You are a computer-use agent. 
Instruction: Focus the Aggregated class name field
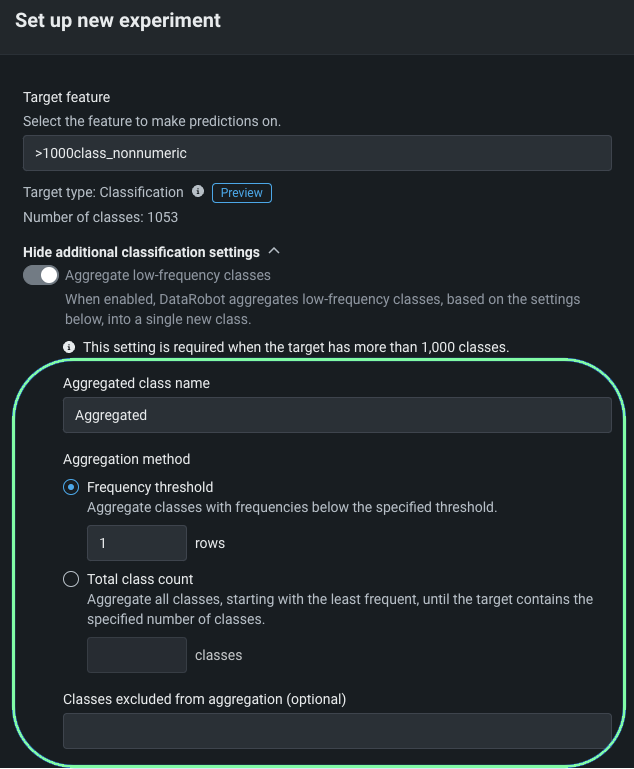(337, 415)
